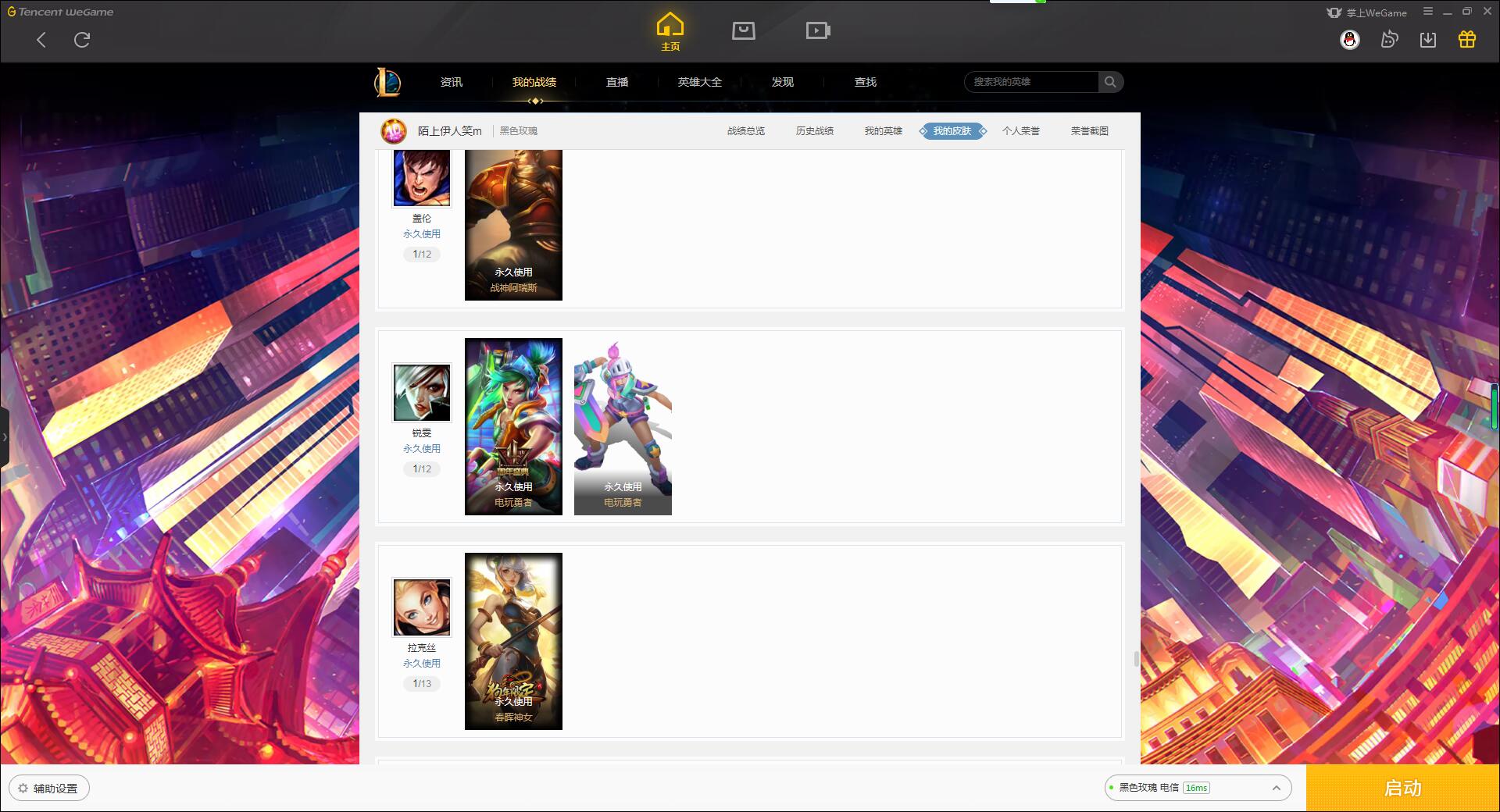Open the 英雄大全 tab
This screenshot has height=812, width=1500.
coord(700,82)
